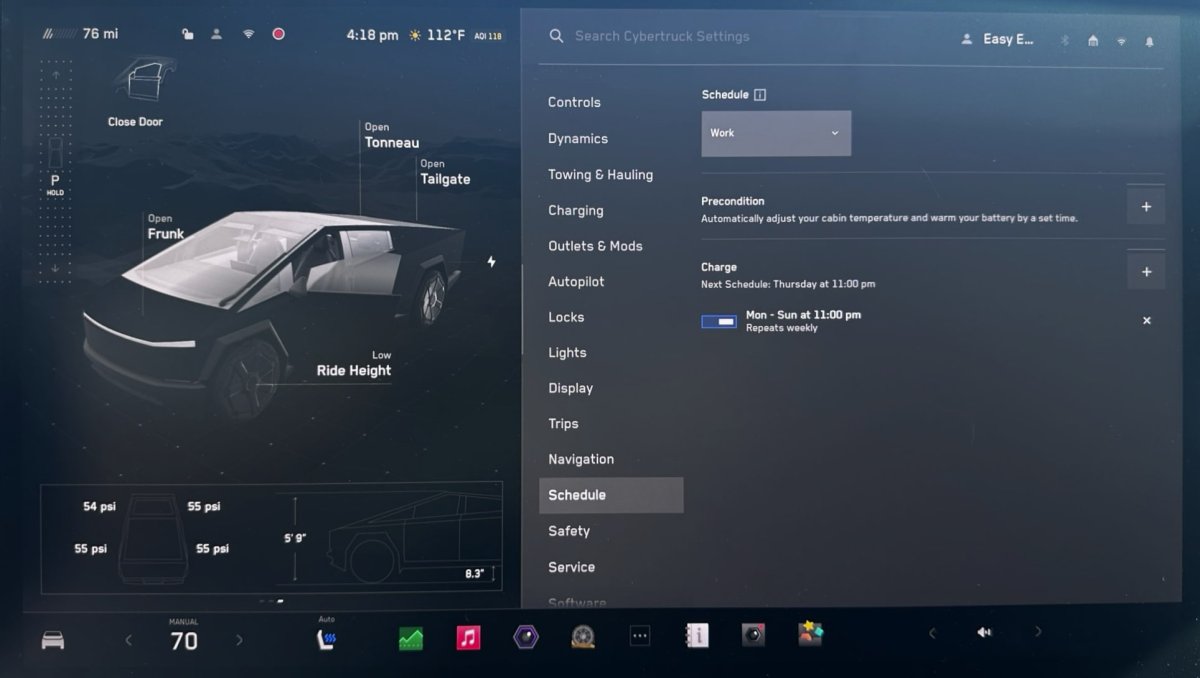Tap the driver profile icon in status bar
Viewport: 1200px width, 678px height.
(216, 34)
